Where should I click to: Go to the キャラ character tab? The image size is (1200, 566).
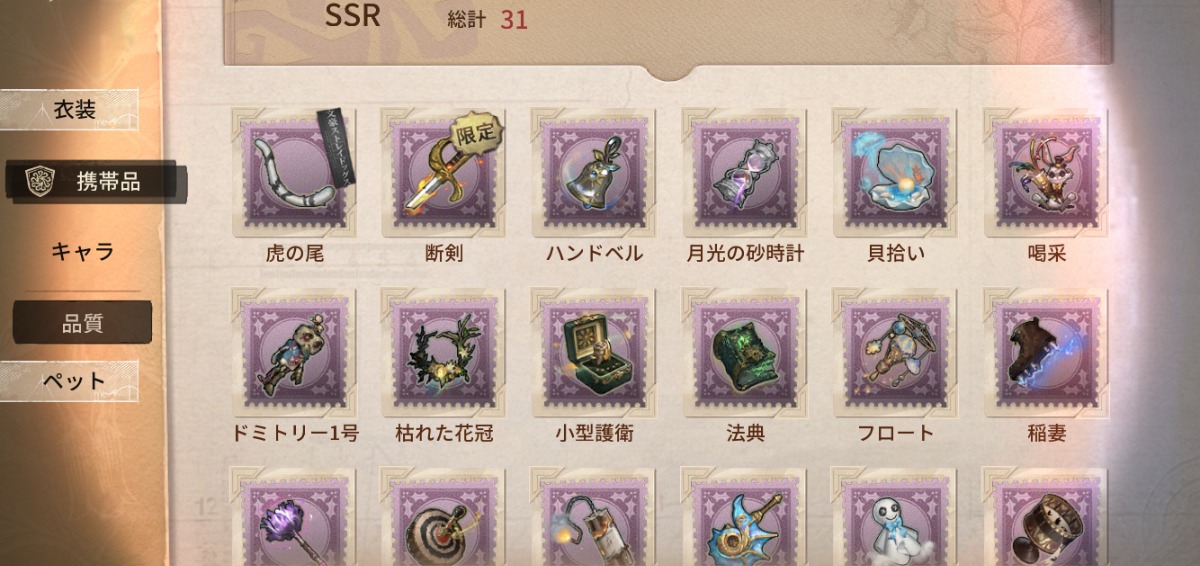[x=82, y=251]
